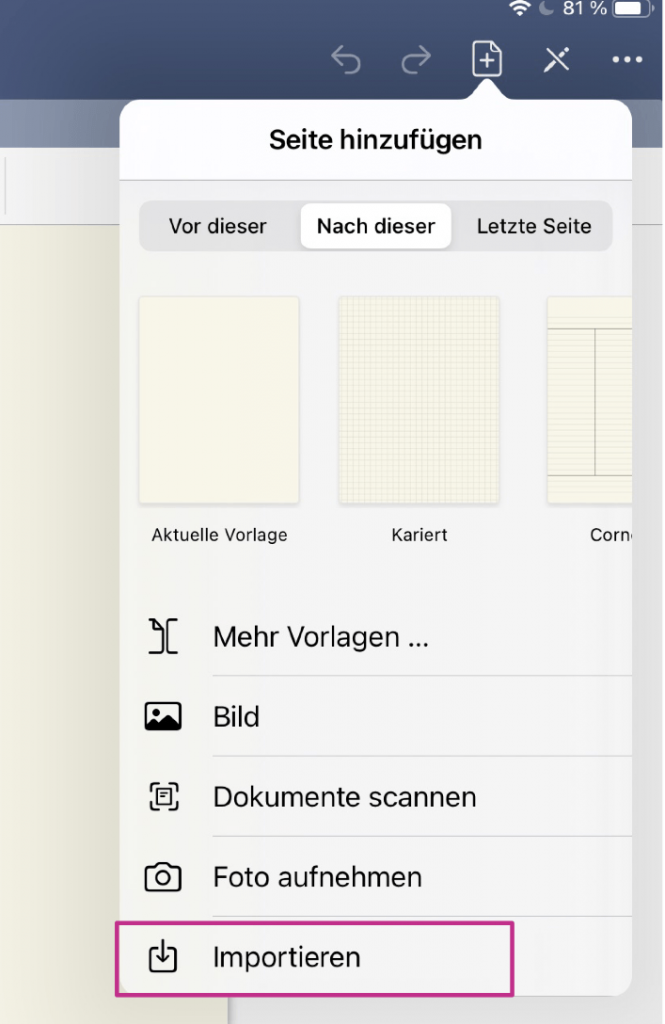The height and width of the screenshot is (1024, 665).
Task: Open the three-dot more menu
Action: click(627, 60)
